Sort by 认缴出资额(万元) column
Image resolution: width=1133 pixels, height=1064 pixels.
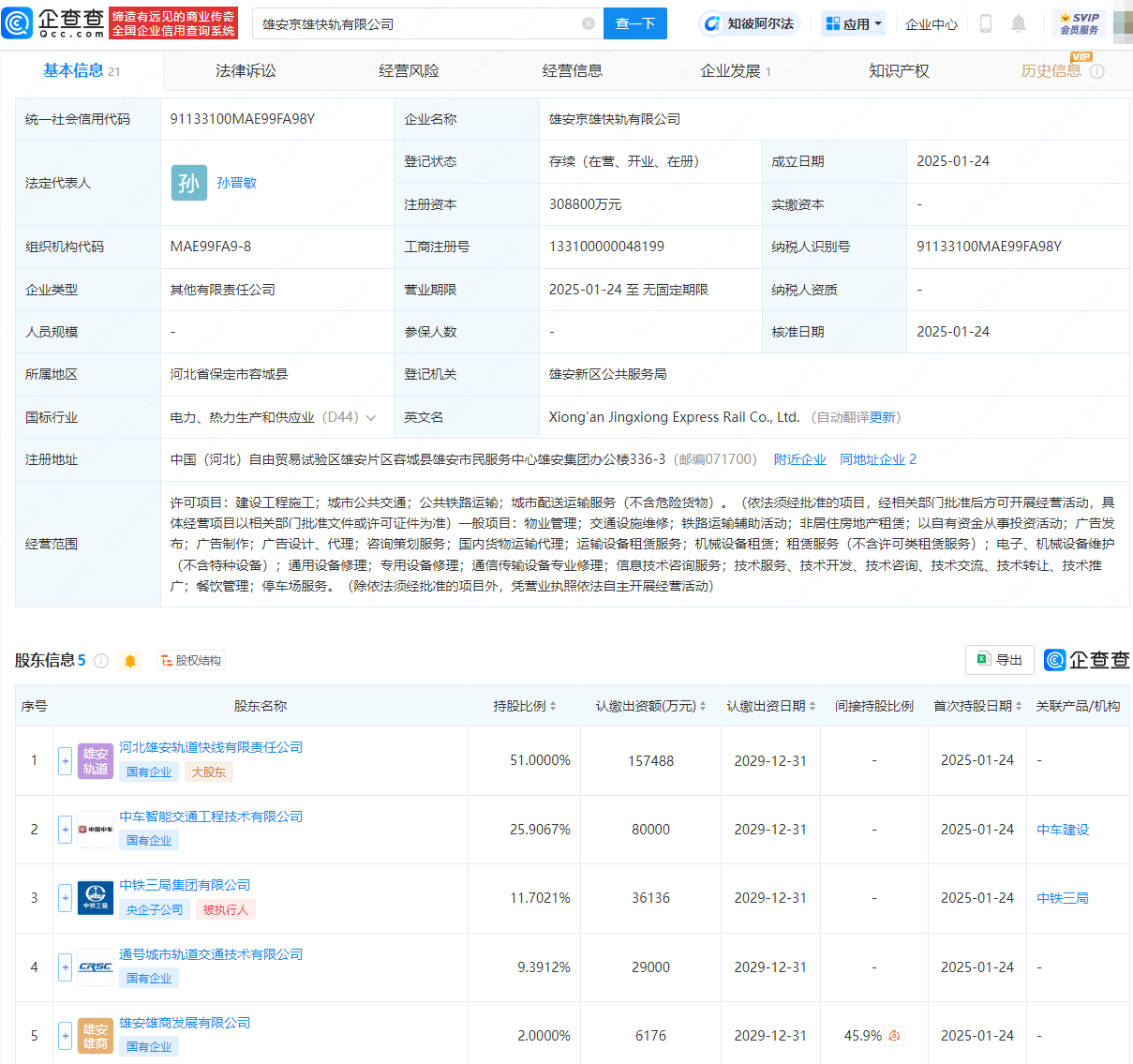703,706
